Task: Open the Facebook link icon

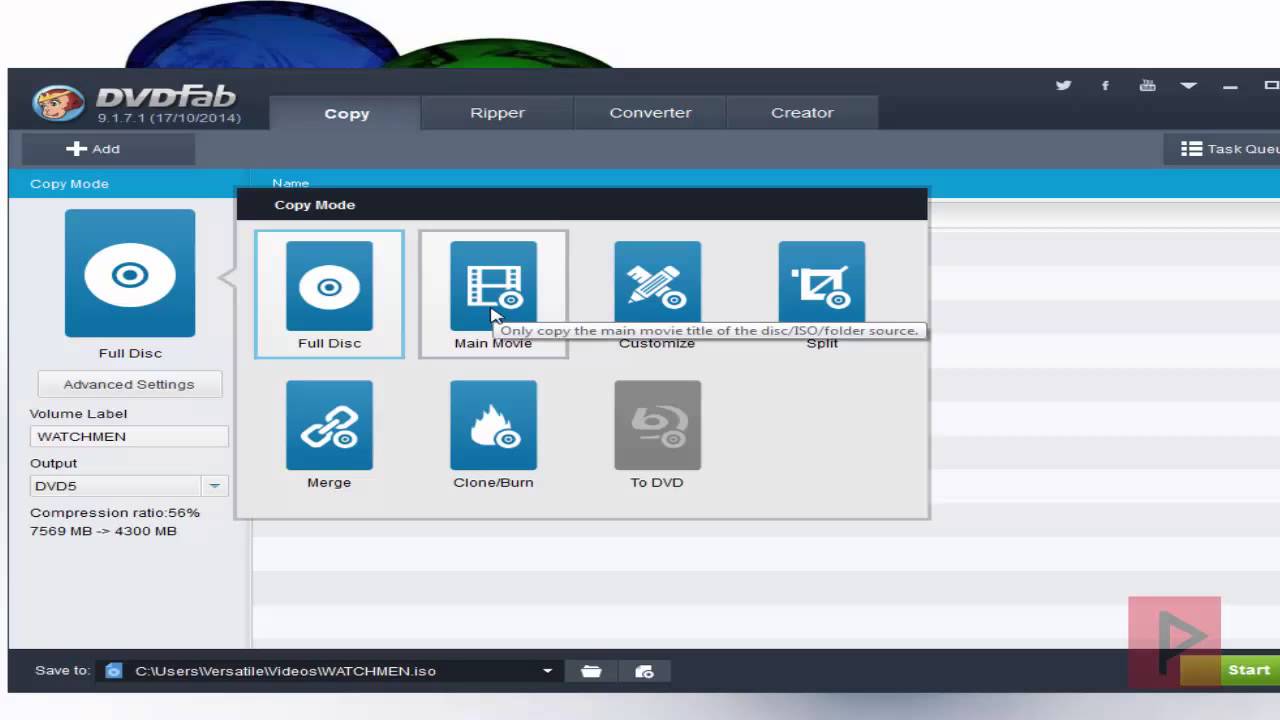Action: 1105,86
